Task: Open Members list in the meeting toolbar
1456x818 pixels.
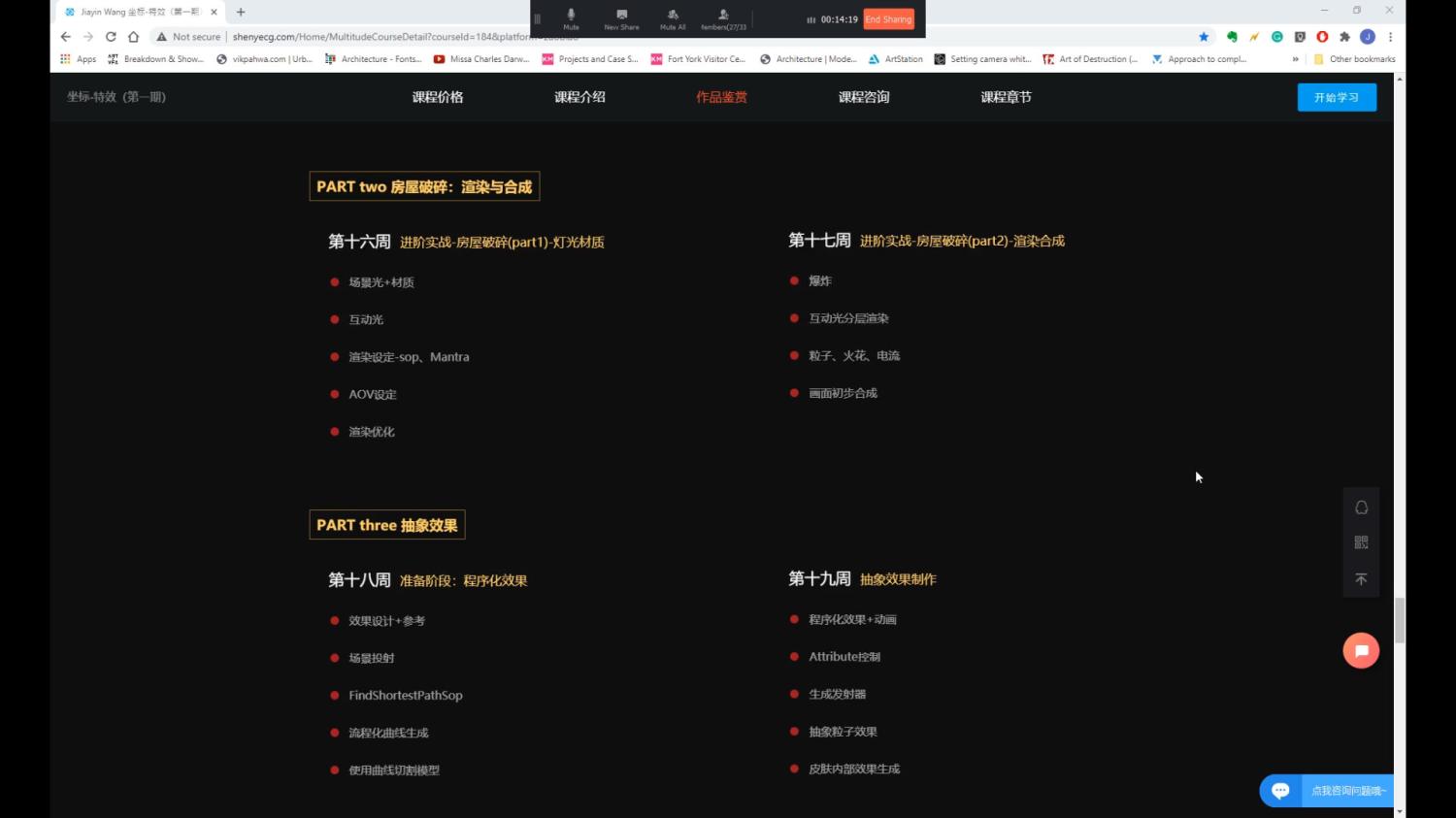Action: [723, 18]
